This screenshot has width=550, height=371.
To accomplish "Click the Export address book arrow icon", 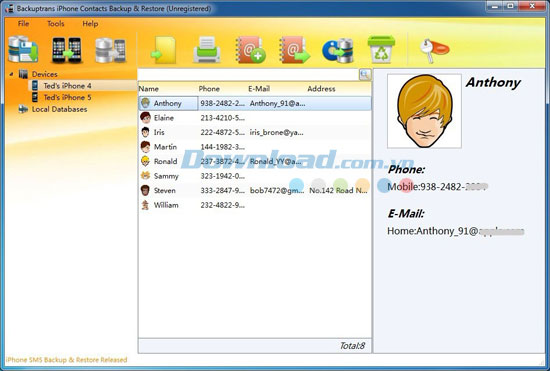I will tap(294, 50).
